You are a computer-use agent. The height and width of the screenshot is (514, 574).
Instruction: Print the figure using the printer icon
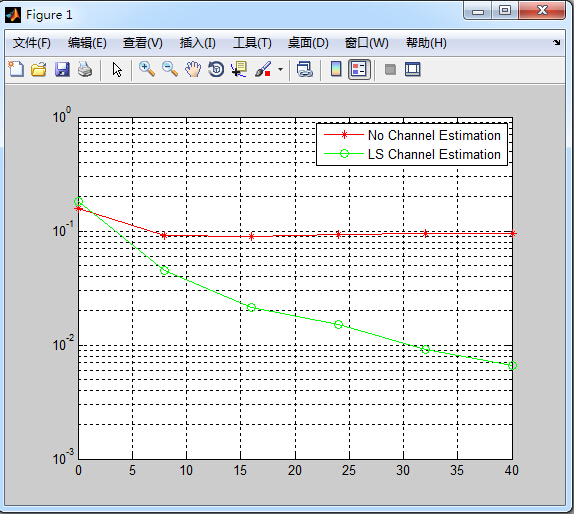click(x=85, y=69)
